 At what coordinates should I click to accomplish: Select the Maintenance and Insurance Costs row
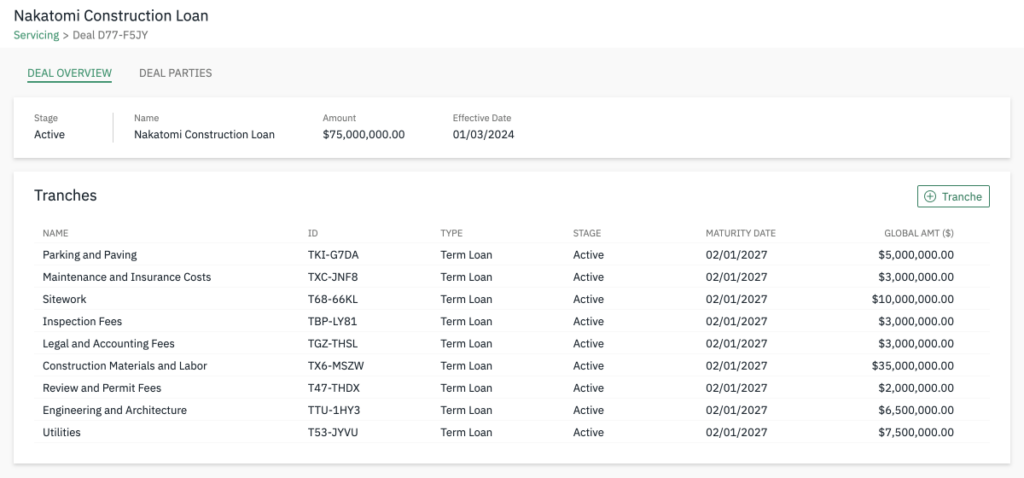(127, 277)
